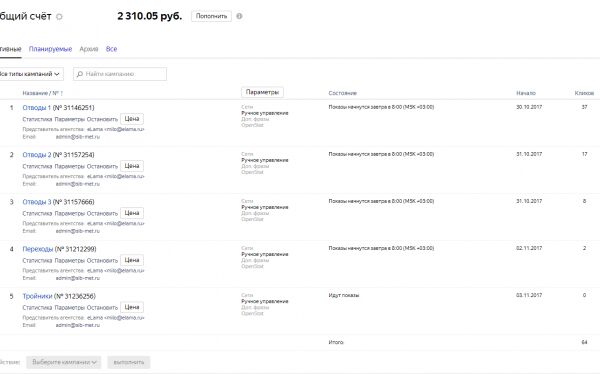Open Параметры link for Тройники
This screenshot has width=600, height=374.
pyautogui.click(x=70, y=307)
